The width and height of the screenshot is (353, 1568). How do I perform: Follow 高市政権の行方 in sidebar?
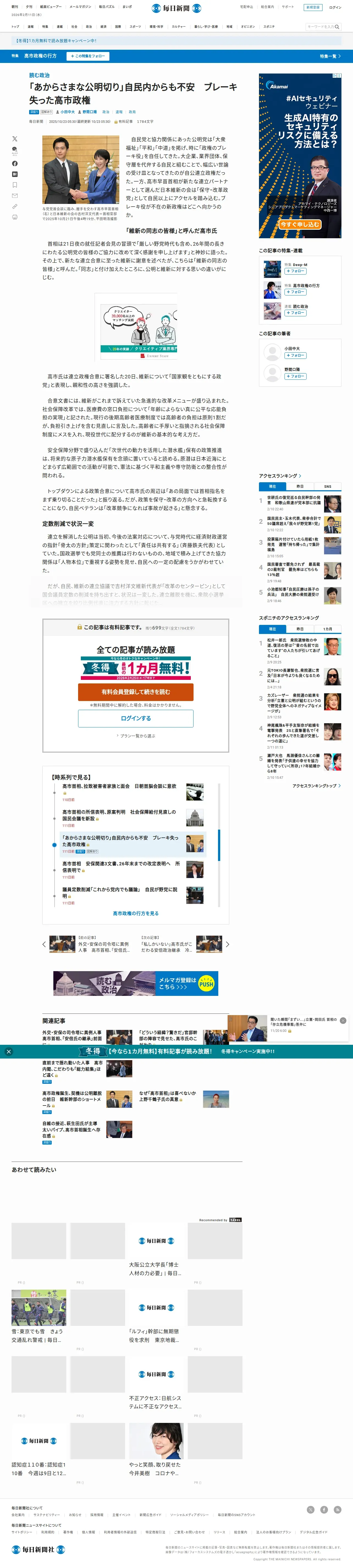tap(295, 292)
